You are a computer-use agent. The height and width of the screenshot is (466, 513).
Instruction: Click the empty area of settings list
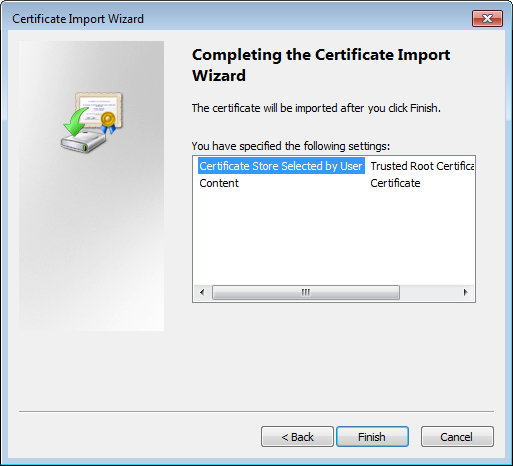tap(333, 237)
